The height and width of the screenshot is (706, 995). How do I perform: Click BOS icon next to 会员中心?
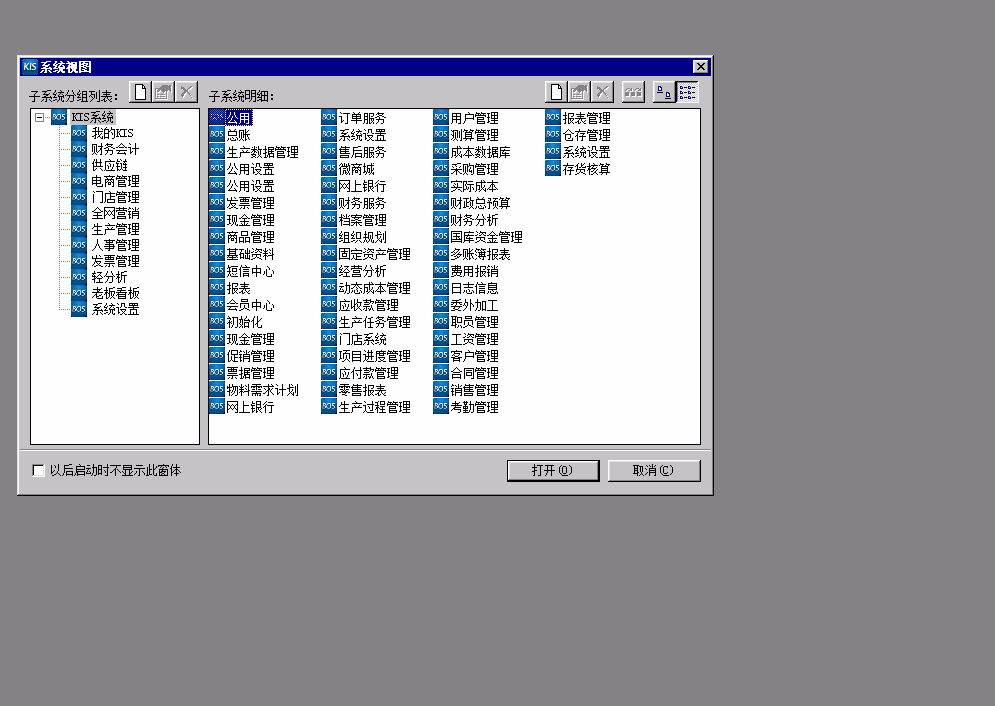coord(217,304)
